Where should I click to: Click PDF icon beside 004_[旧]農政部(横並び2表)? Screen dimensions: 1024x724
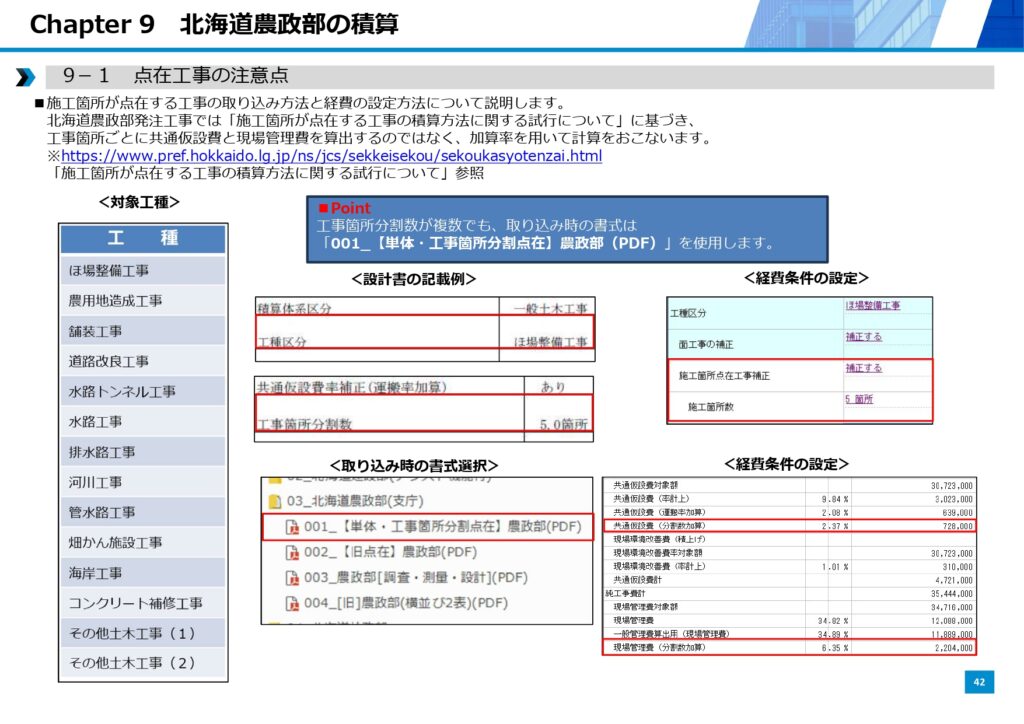point(292,602)
